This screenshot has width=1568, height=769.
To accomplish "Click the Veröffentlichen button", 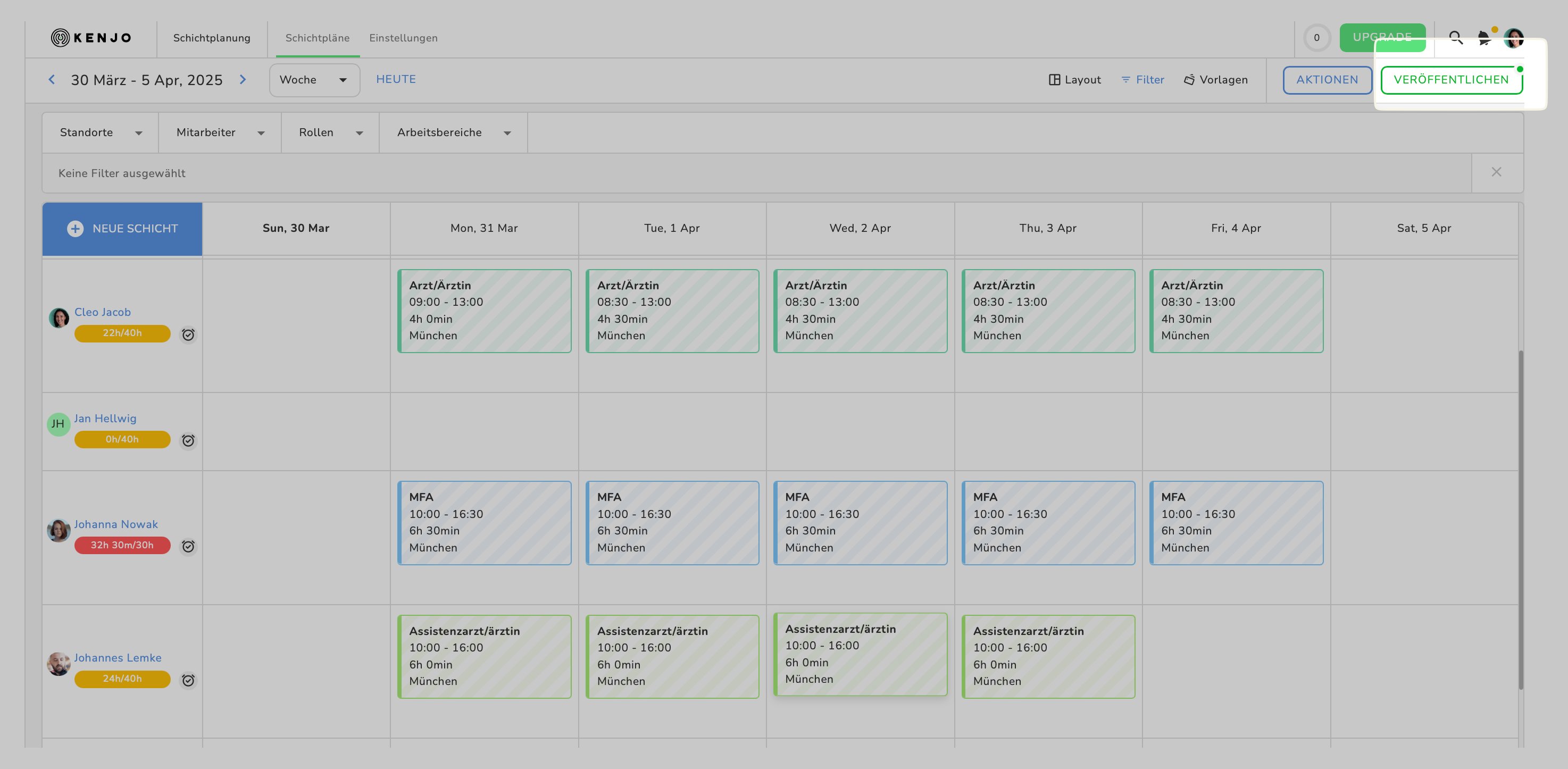I will point(1450,80).
